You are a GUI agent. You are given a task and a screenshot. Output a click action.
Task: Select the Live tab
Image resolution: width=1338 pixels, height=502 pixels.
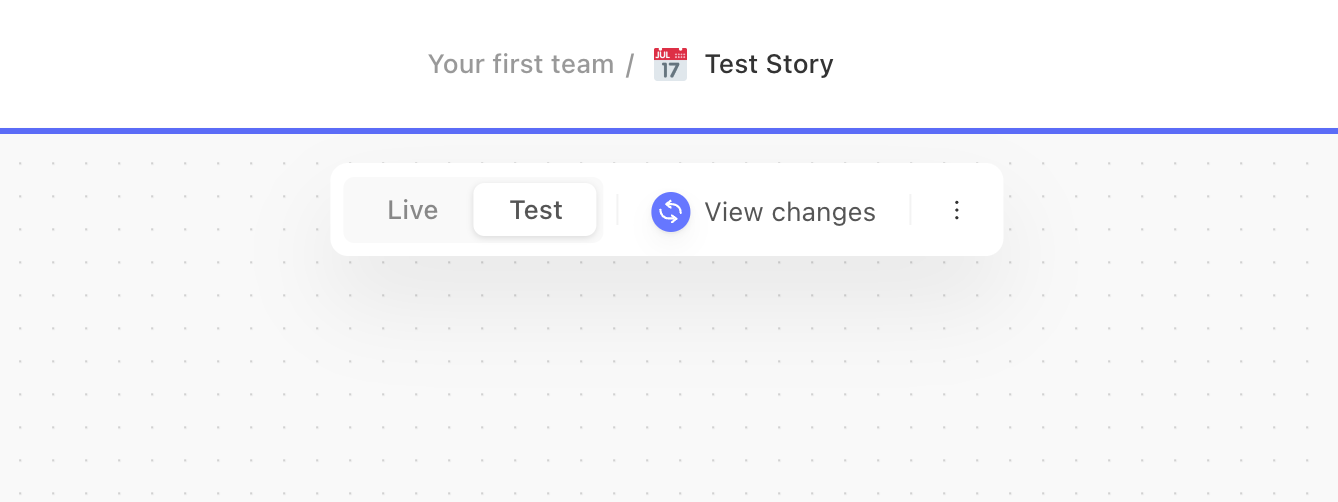[x=413, y=210]
